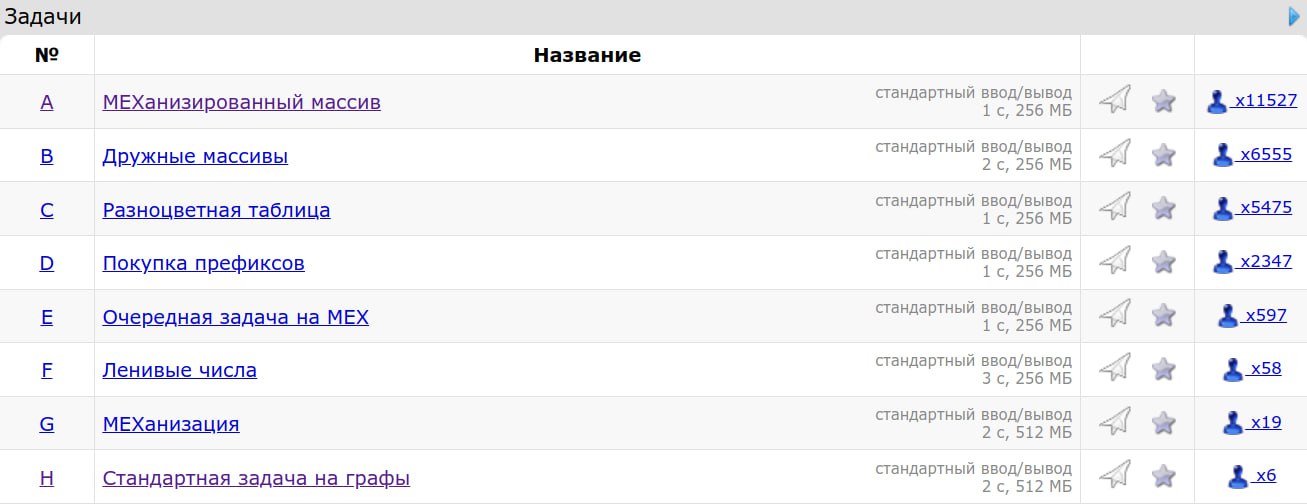Toggle favorite star for problem B
1307x504 pixels.
click(1163, 155)
